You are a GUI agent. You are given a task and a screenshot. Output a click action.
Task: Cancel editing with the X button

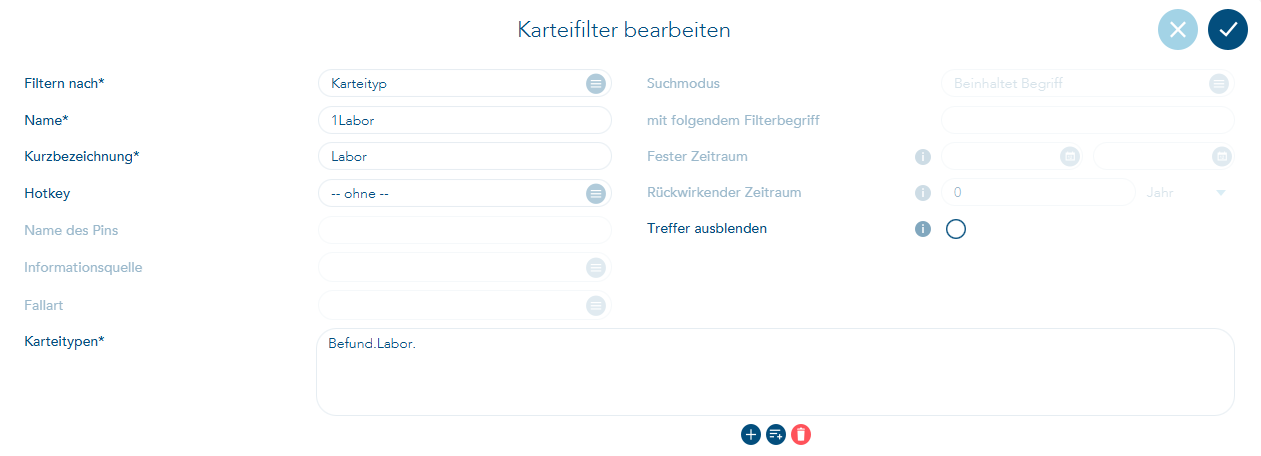[1178, 30]
